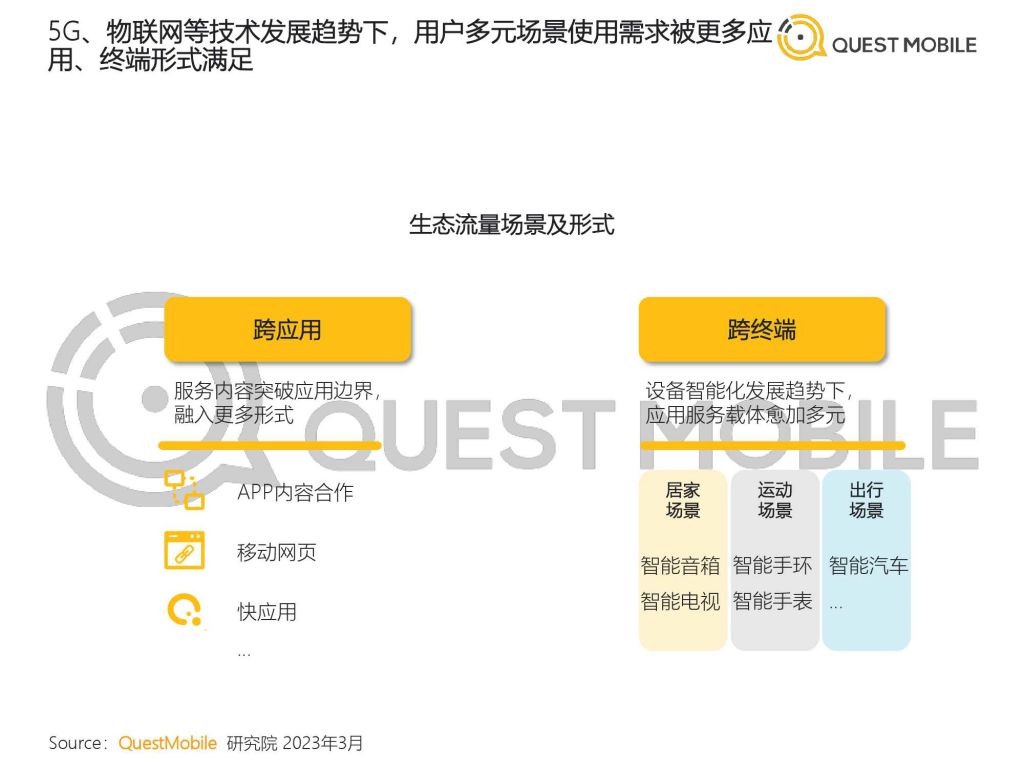Click the line 融入更多形式
This screenshot has height=768, width=1024.
234,415
